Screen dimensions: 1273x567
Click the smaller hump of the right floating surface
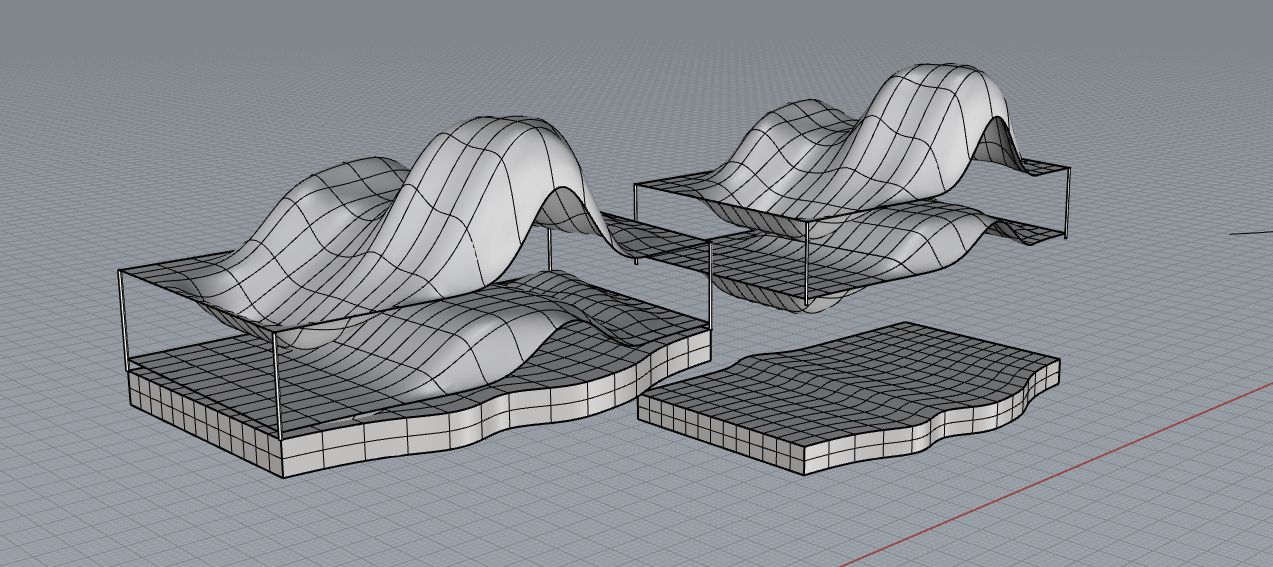(790, 130)
